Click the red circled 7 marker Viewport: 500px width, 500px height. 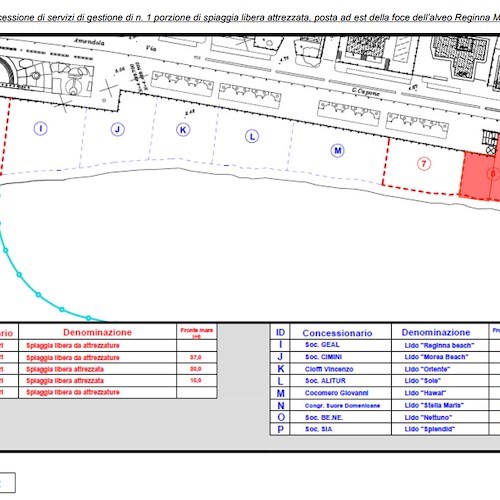coord(424,164)
